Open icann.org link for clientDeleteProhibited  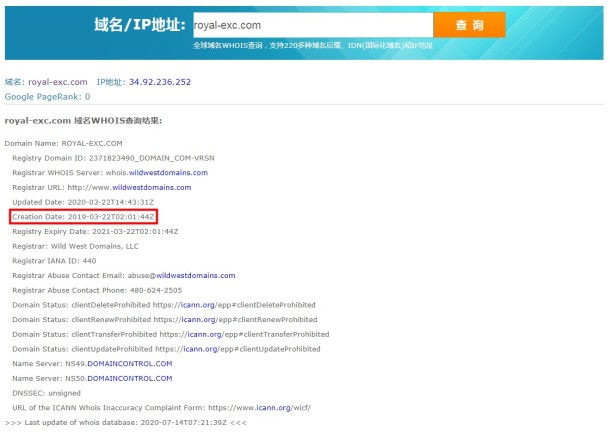(x=198, y=305)
